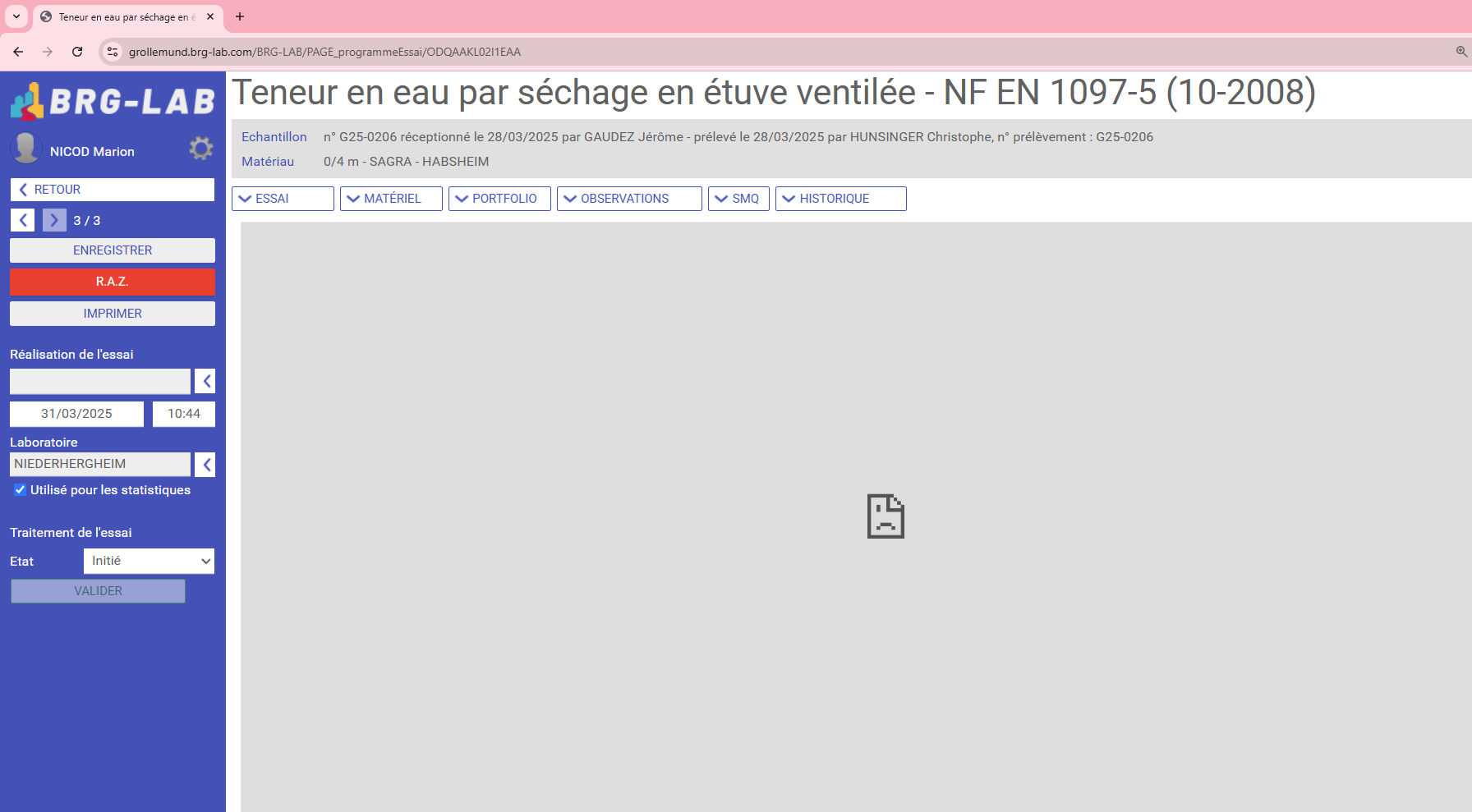Open a new browser tab
This screenshot has width=1472, height=812.
pos(240,16)
